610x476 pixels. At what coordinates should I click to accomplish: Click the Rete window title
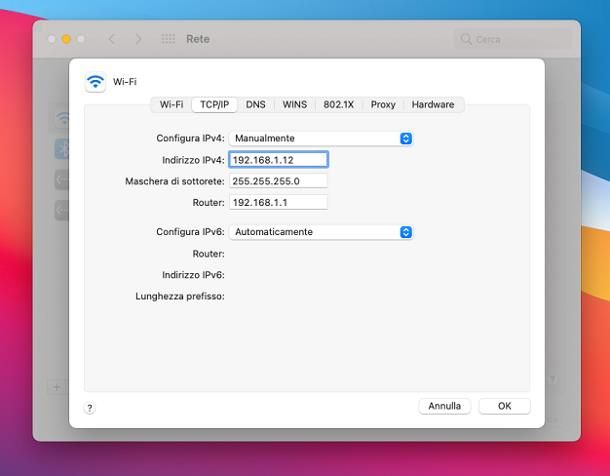(198, 39)
